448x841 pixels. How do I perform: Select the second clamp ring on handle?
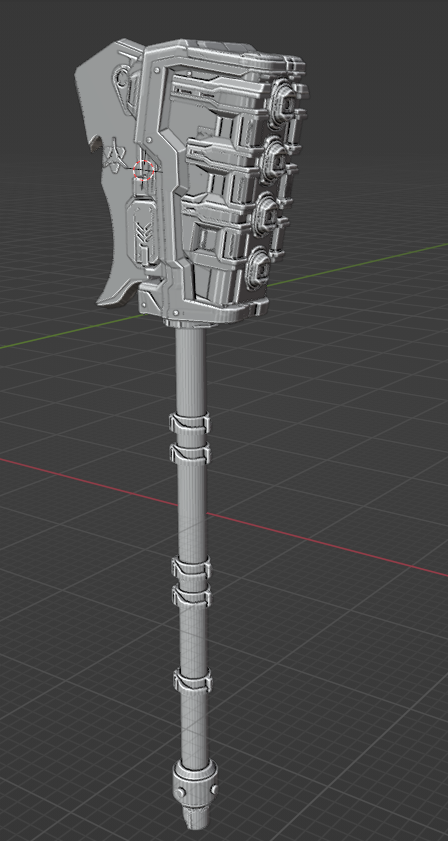[190, 454]
